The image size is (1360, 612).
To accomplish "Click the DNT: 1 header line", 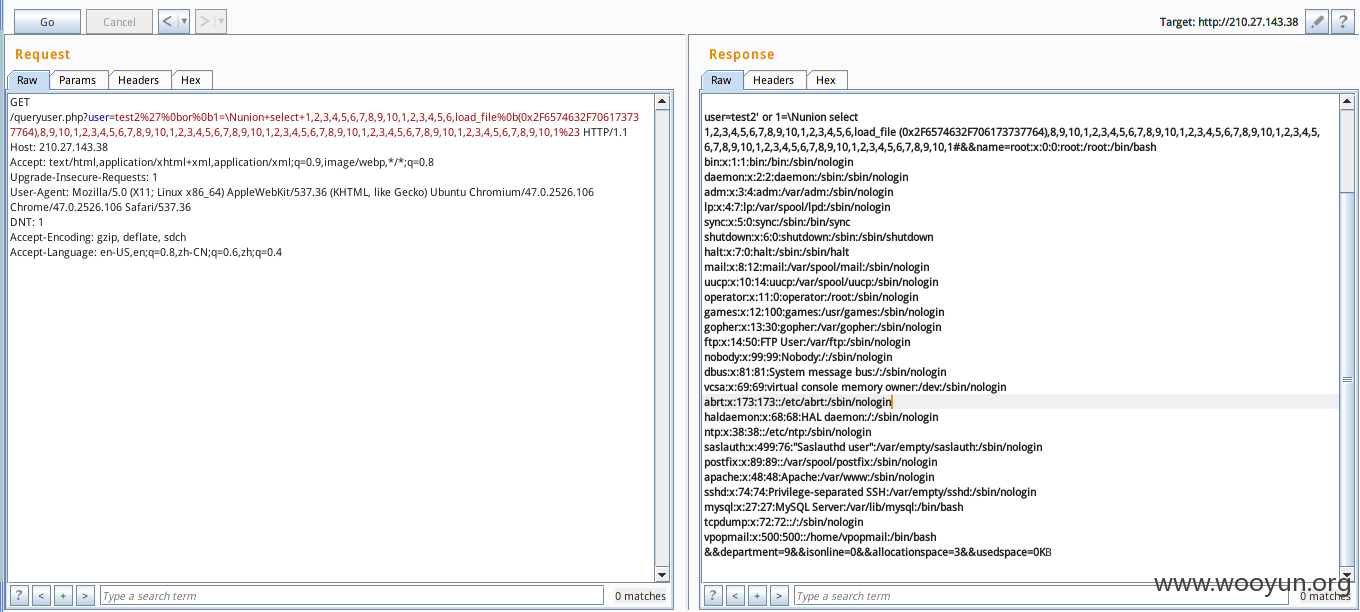I will (x=27, y=222).
